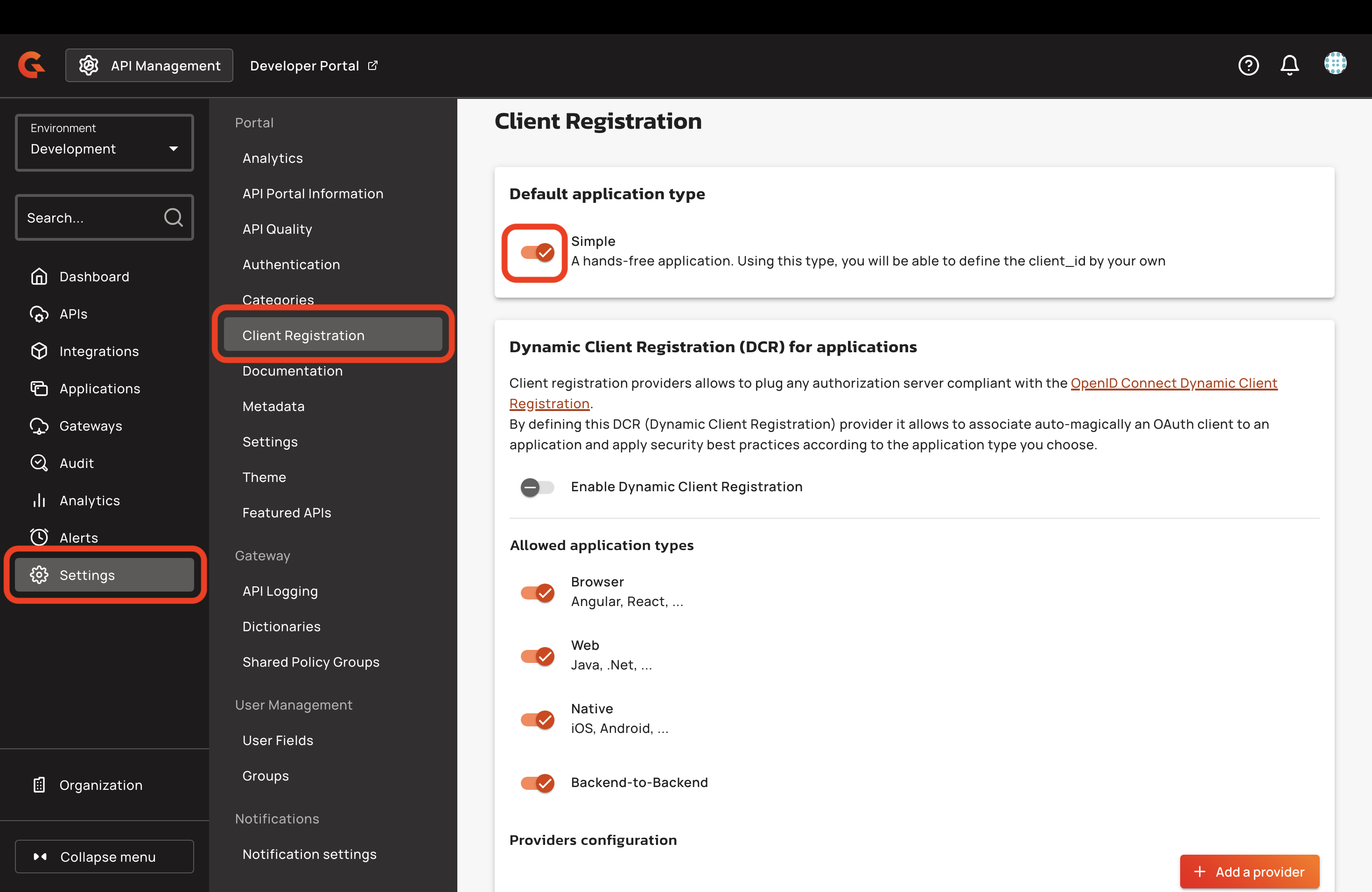Open Audit in the sidebar
This screenshot has height=892, width=1372.
pos(76,463)
